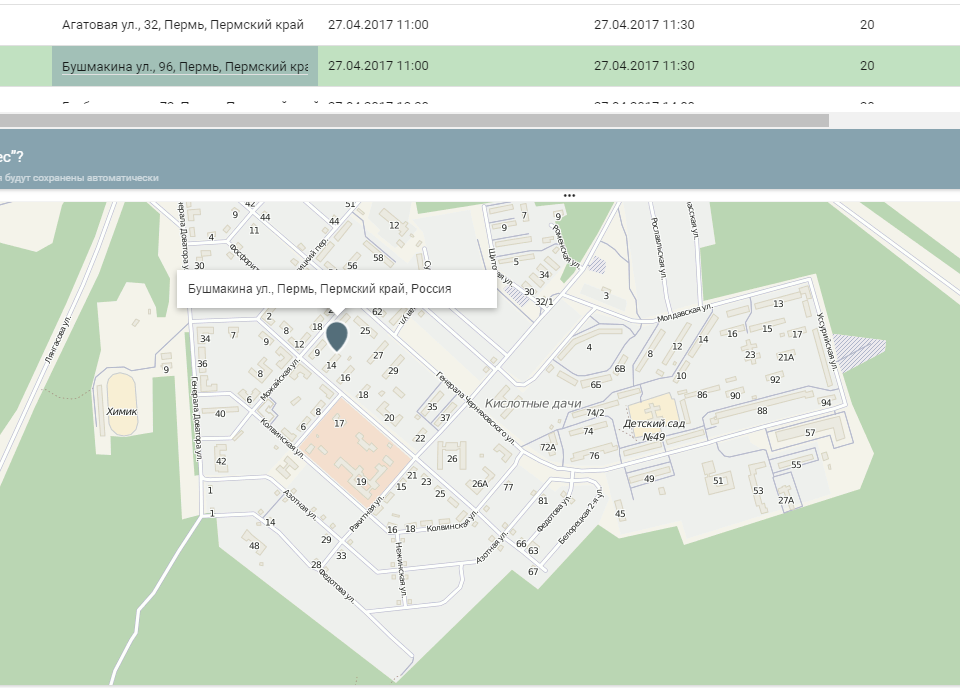Click the 27.04.2017 11:00 cell in Агатовая row
960x688 pixels.
click(378, 24)
